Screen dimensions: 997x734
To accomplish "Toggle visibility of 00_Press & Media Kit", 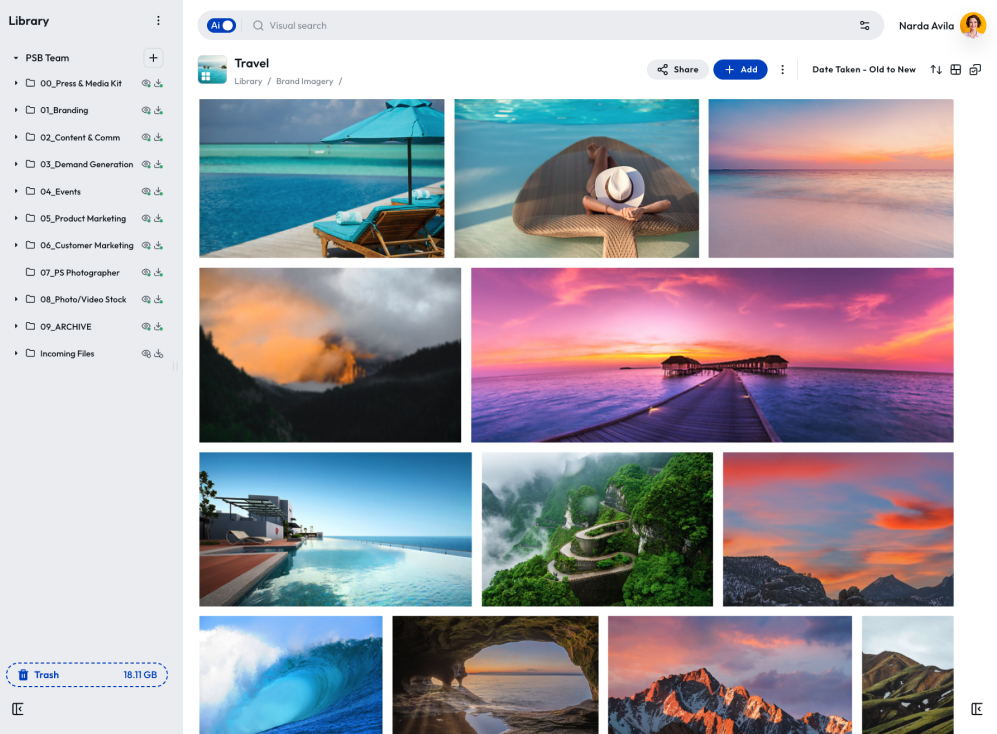I will [146, 83].
